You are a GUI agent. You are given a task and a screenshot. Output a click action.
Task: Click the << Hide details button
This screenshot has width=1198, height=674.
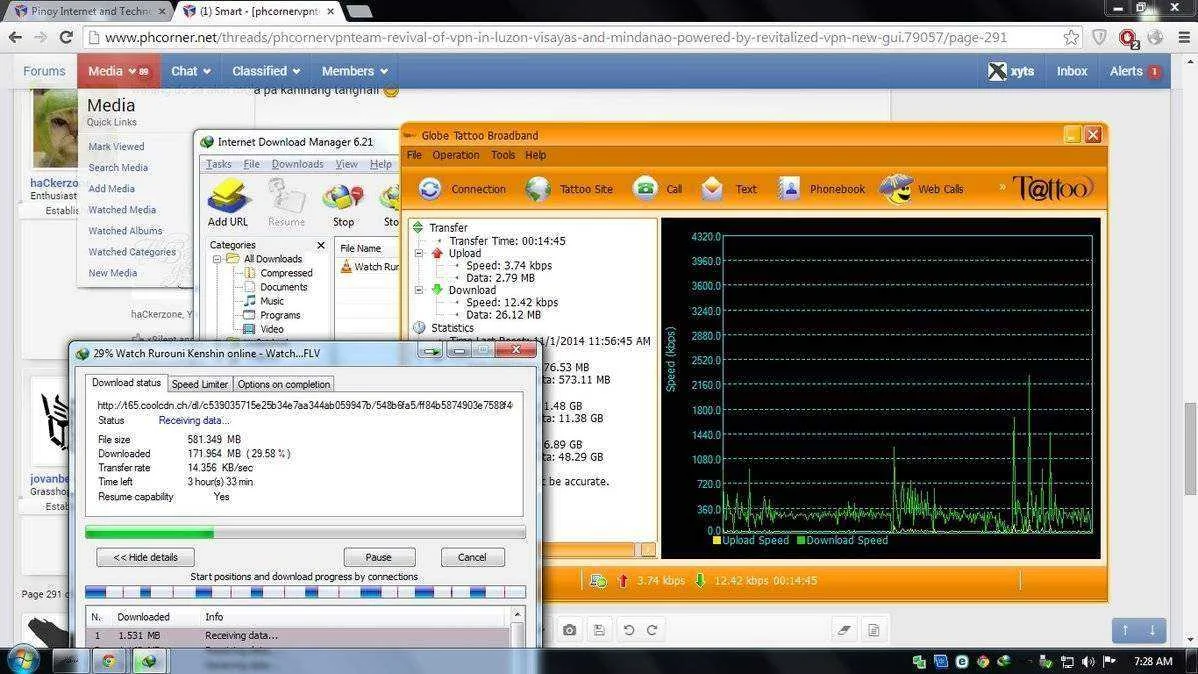145,557
